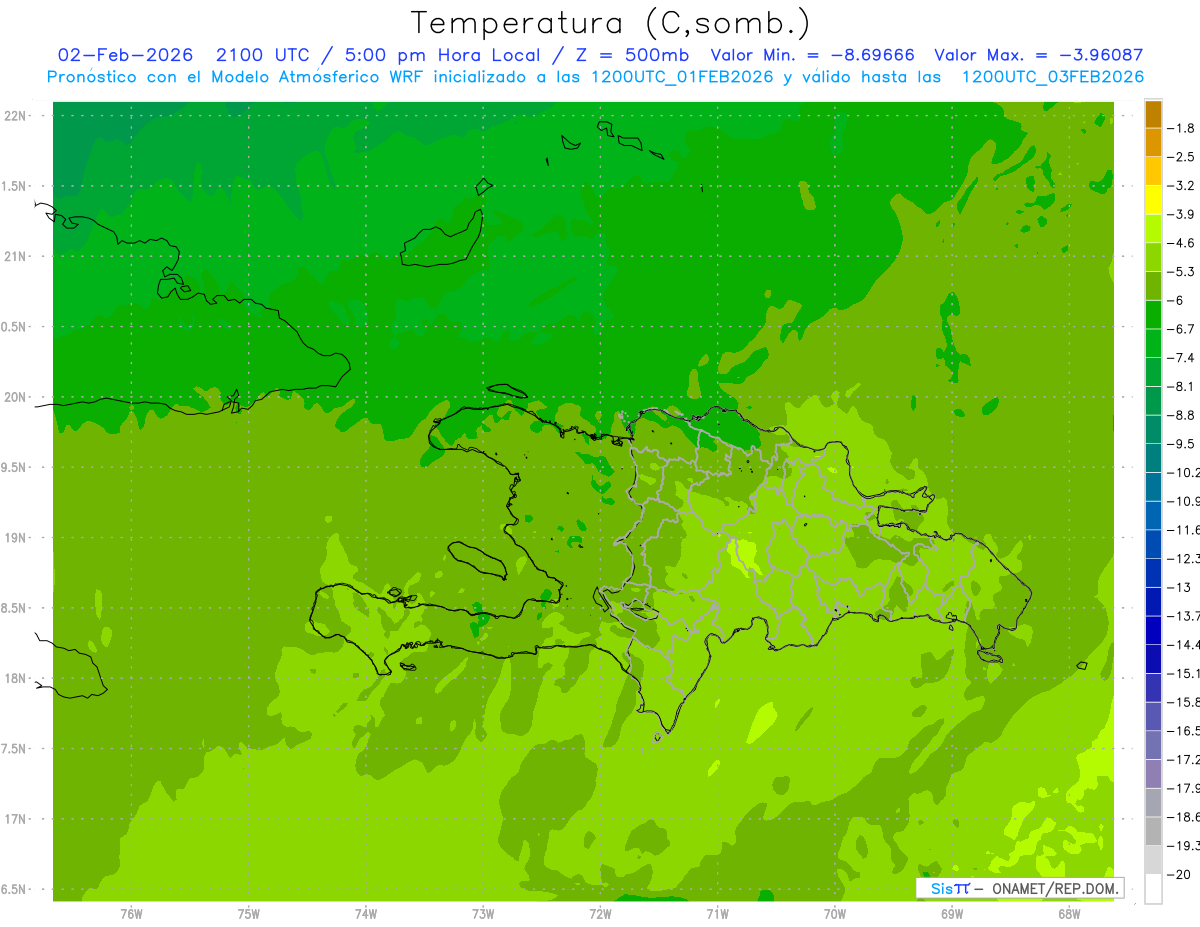Click the teal swatch between -9.5 and -10.2
1200x927 pixels.
coord(1152,458)
